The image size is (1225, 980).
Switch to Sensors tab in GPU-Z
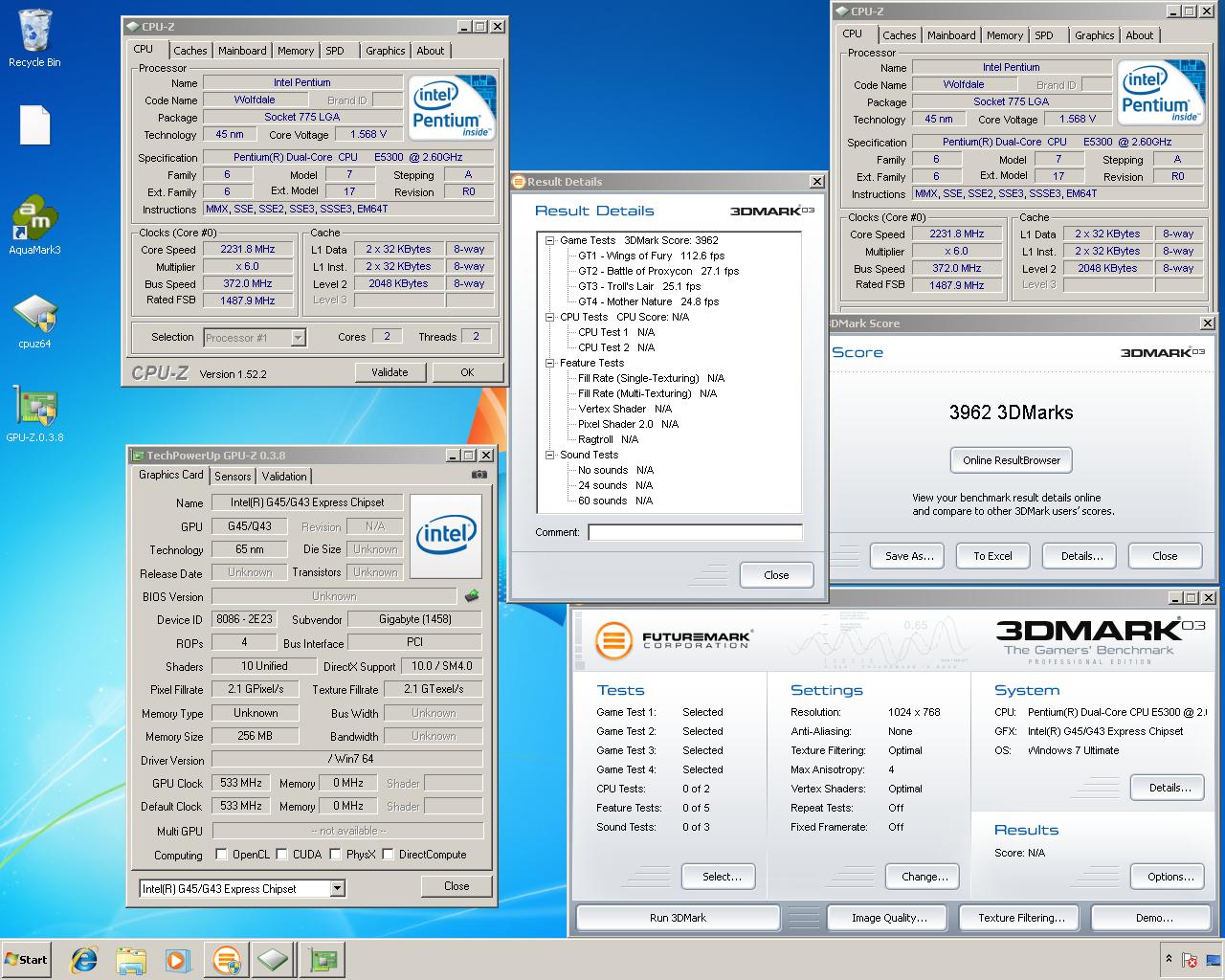click(233, 476)
